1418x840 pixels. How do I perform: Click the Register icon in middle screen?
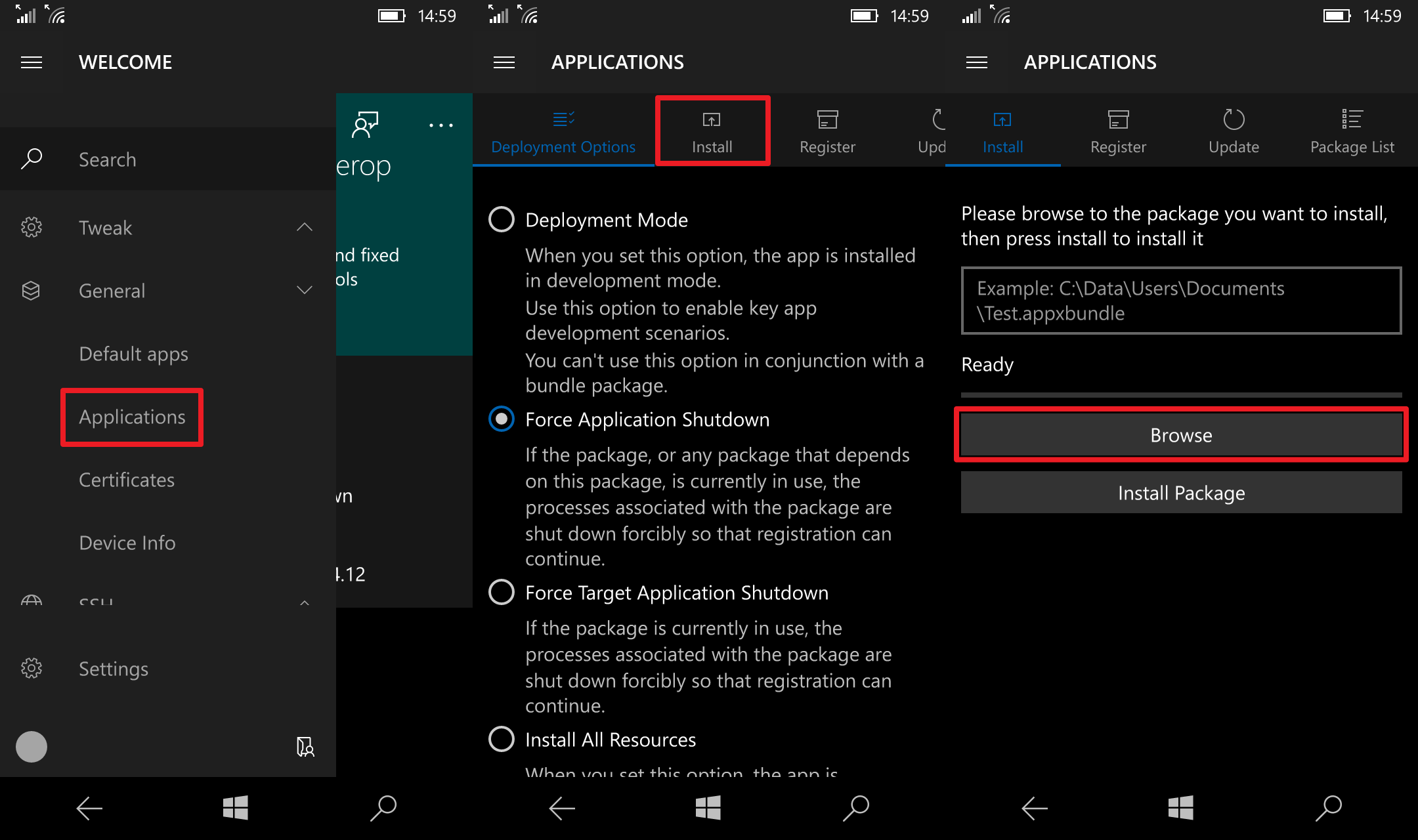click(x=827, y=119)
